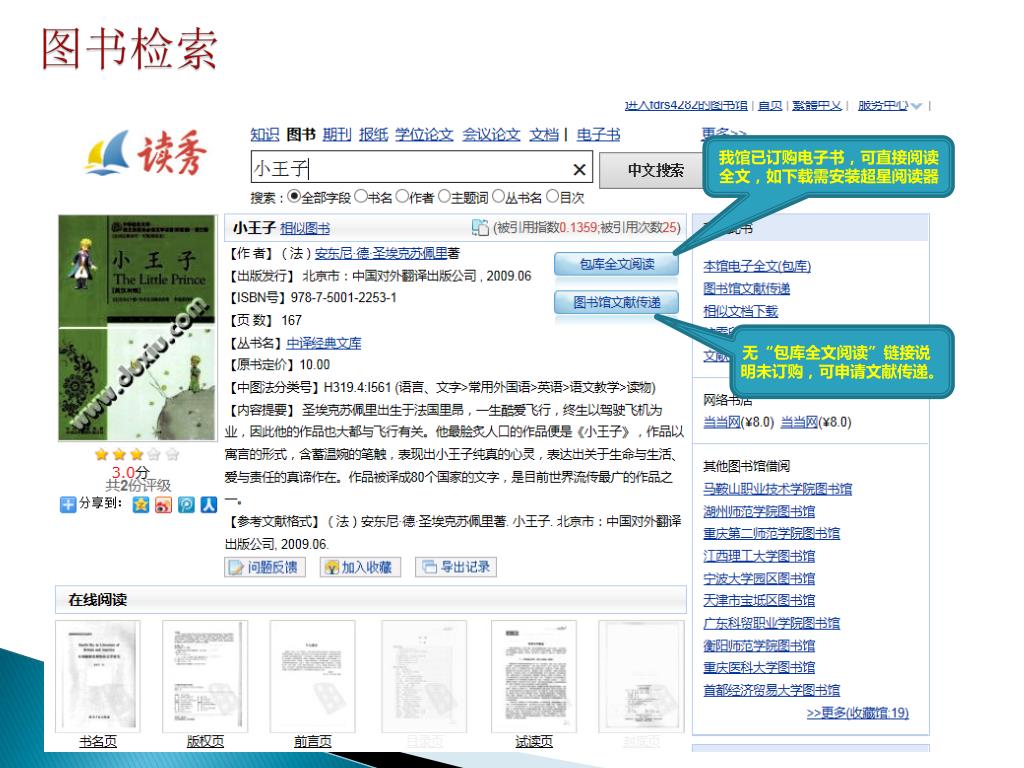
Task: Open 重庆医科大学图书馆 link
Action: point(759,667)
